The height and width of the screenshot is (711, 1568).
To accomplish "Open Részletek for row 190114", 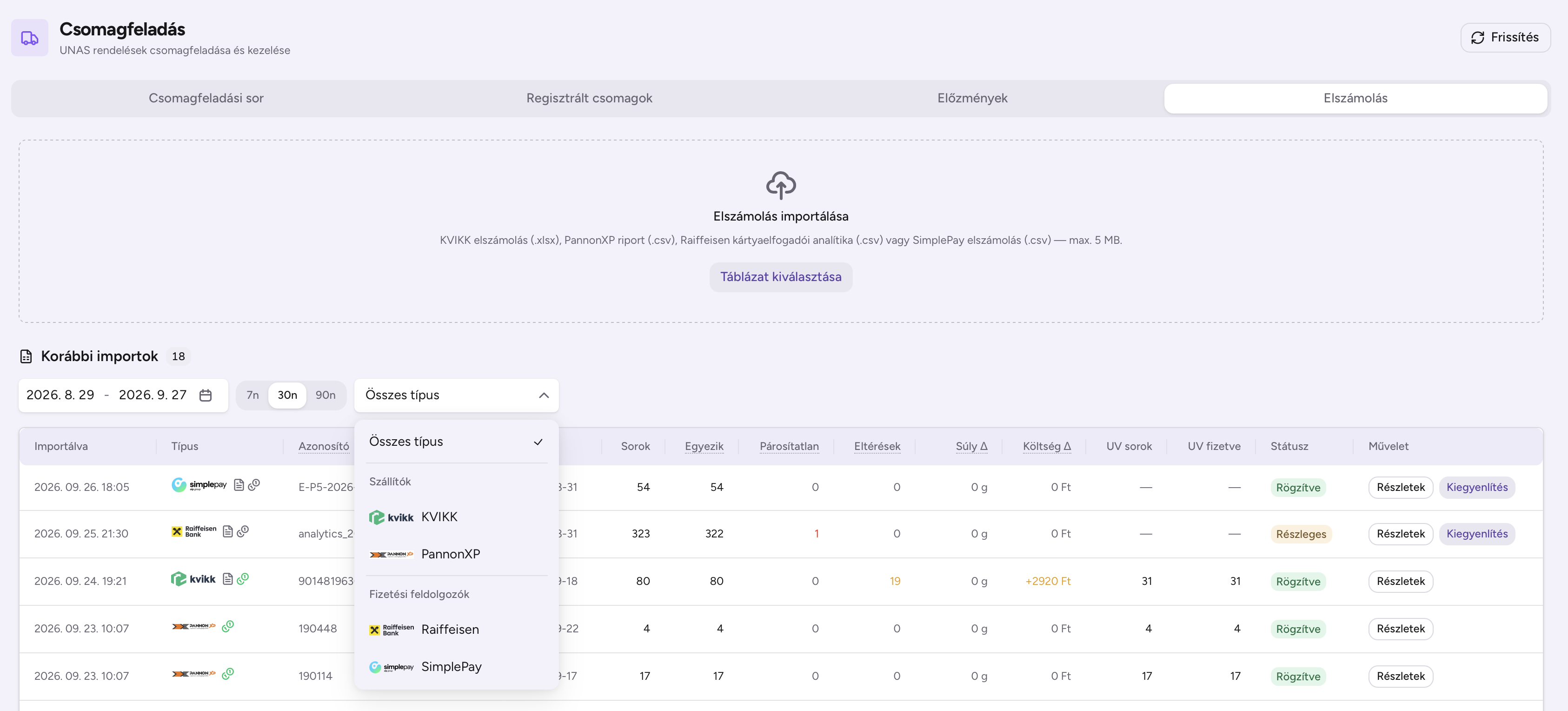I will pyautogui.click(x=1401, y=676).
